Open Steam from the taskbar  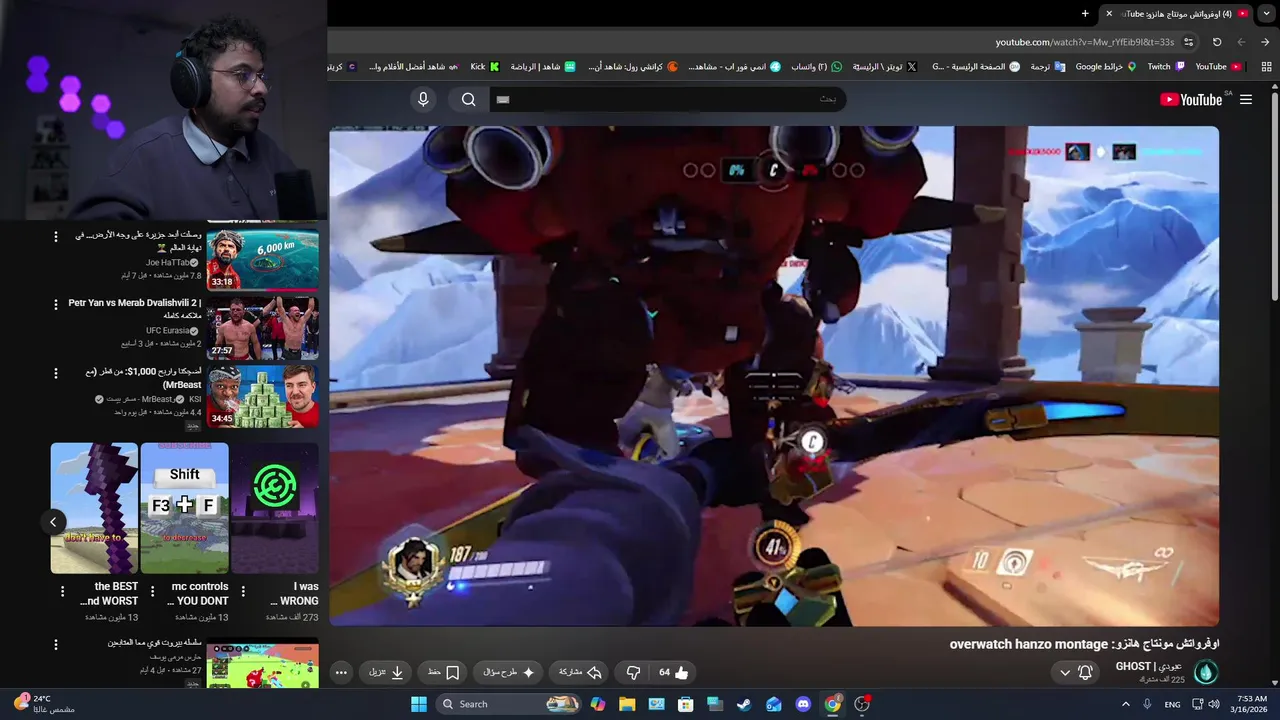point(744,704)
